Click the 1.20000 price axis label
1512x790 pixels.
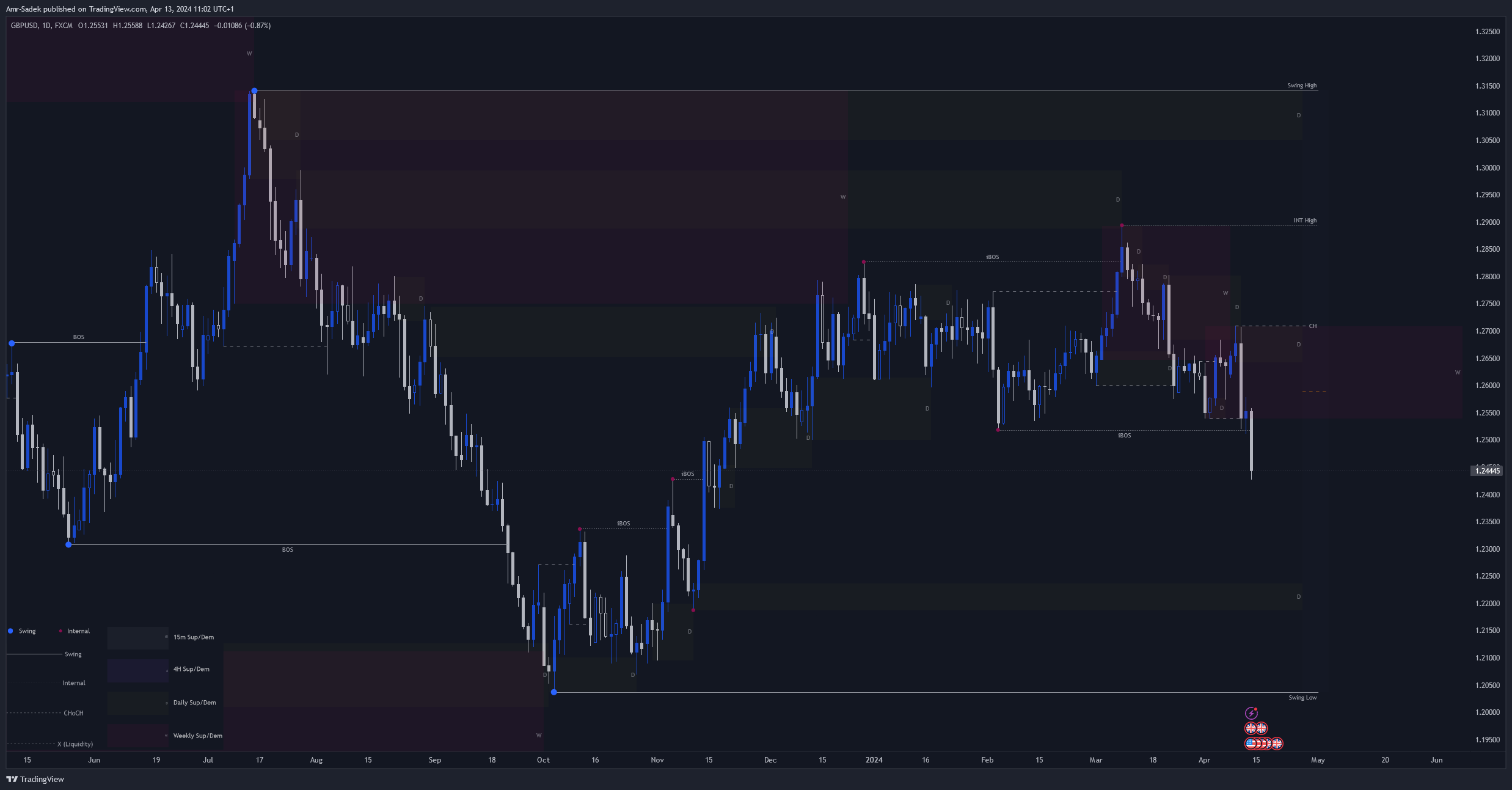click(1487, 712)
